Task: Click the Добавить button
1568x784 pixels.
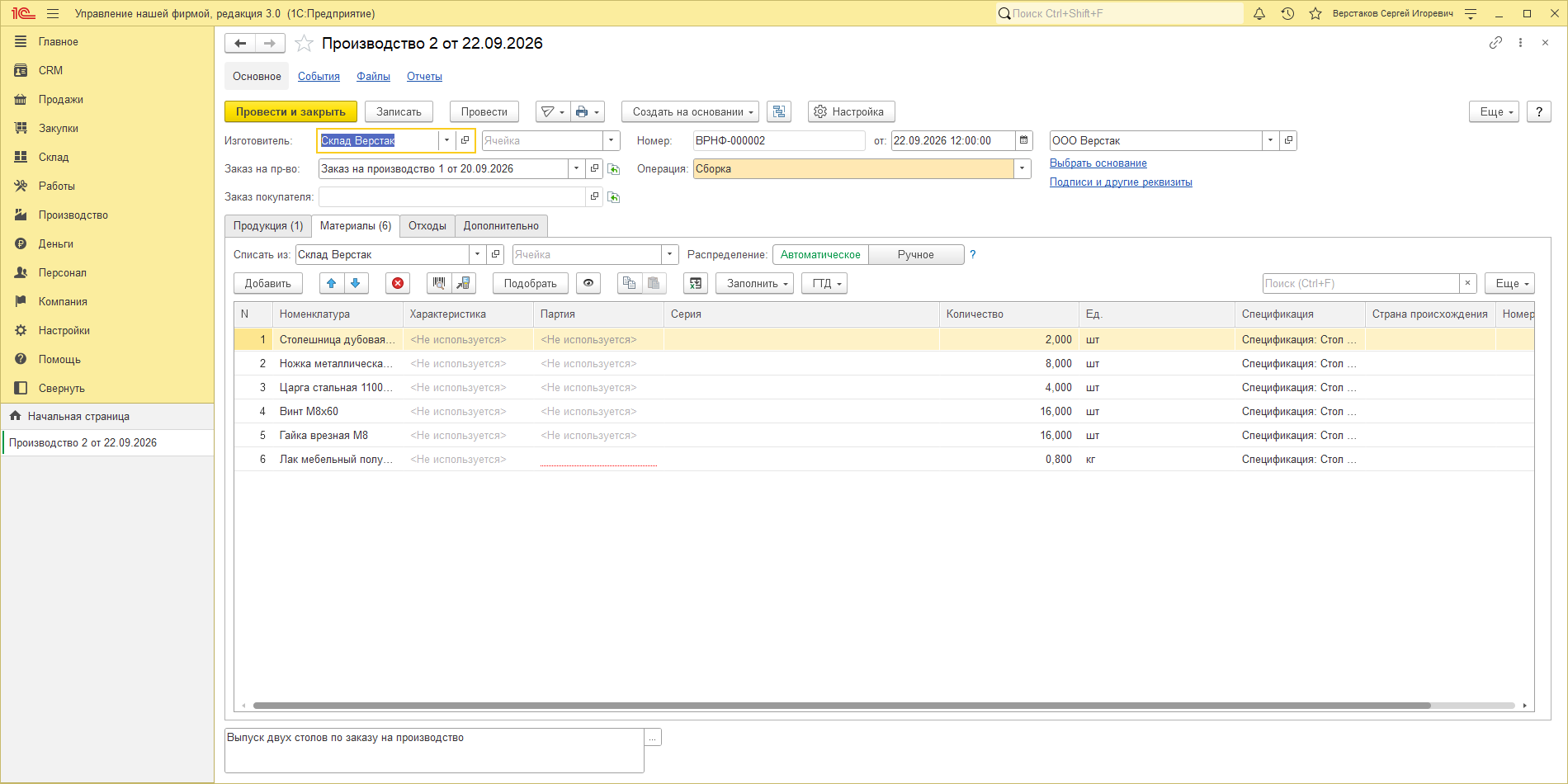Action: pos(268,283)
